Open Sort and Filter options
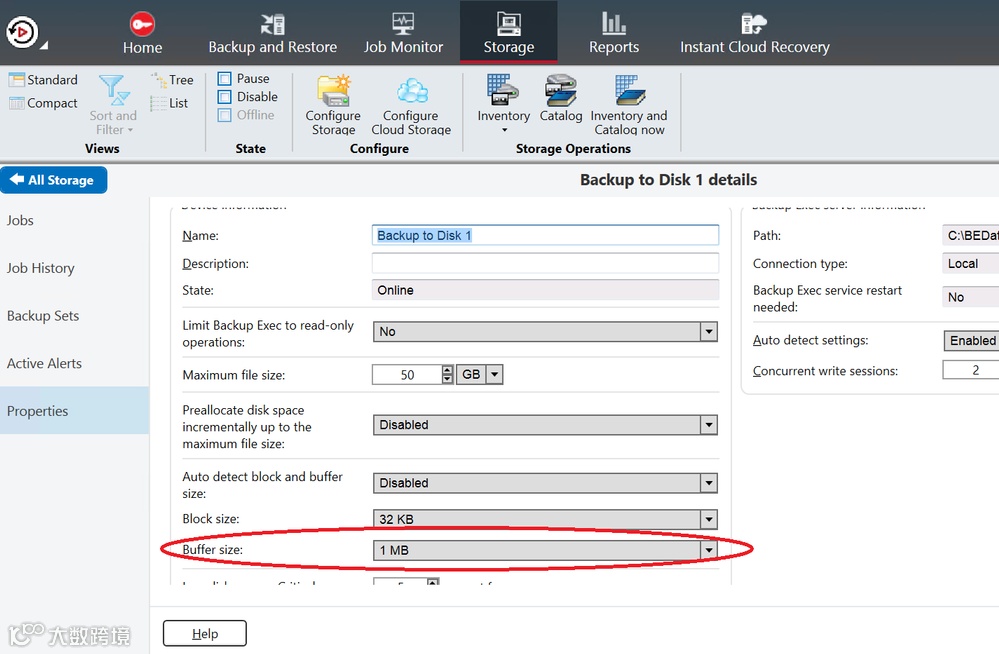Viewport: 999px width, 654px height. coord(113,105)
